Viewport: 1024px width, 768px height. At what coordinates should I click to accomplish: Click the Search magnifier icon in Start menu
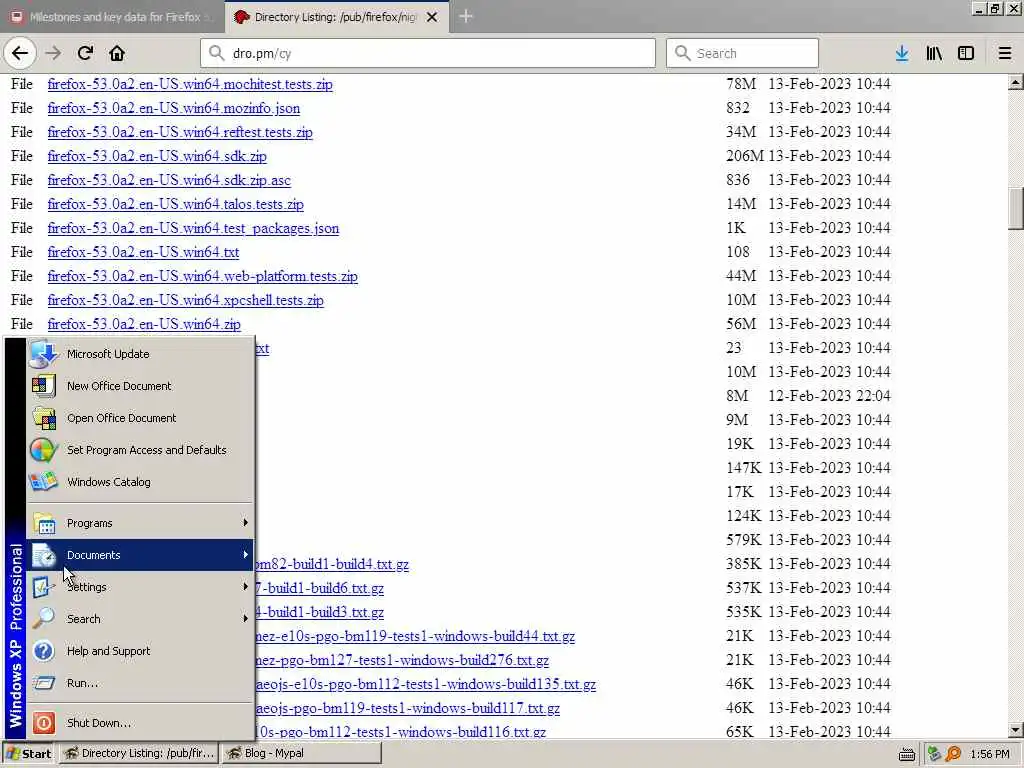[x=44, y=618]
